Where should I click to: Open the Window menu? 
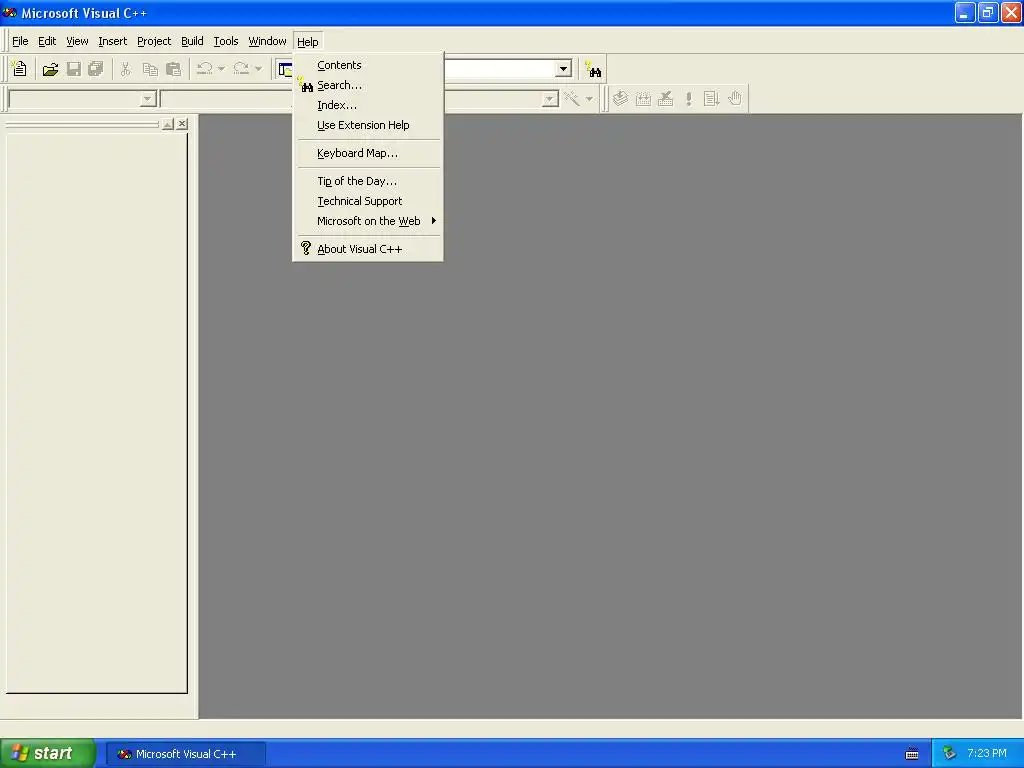[267, 41]
